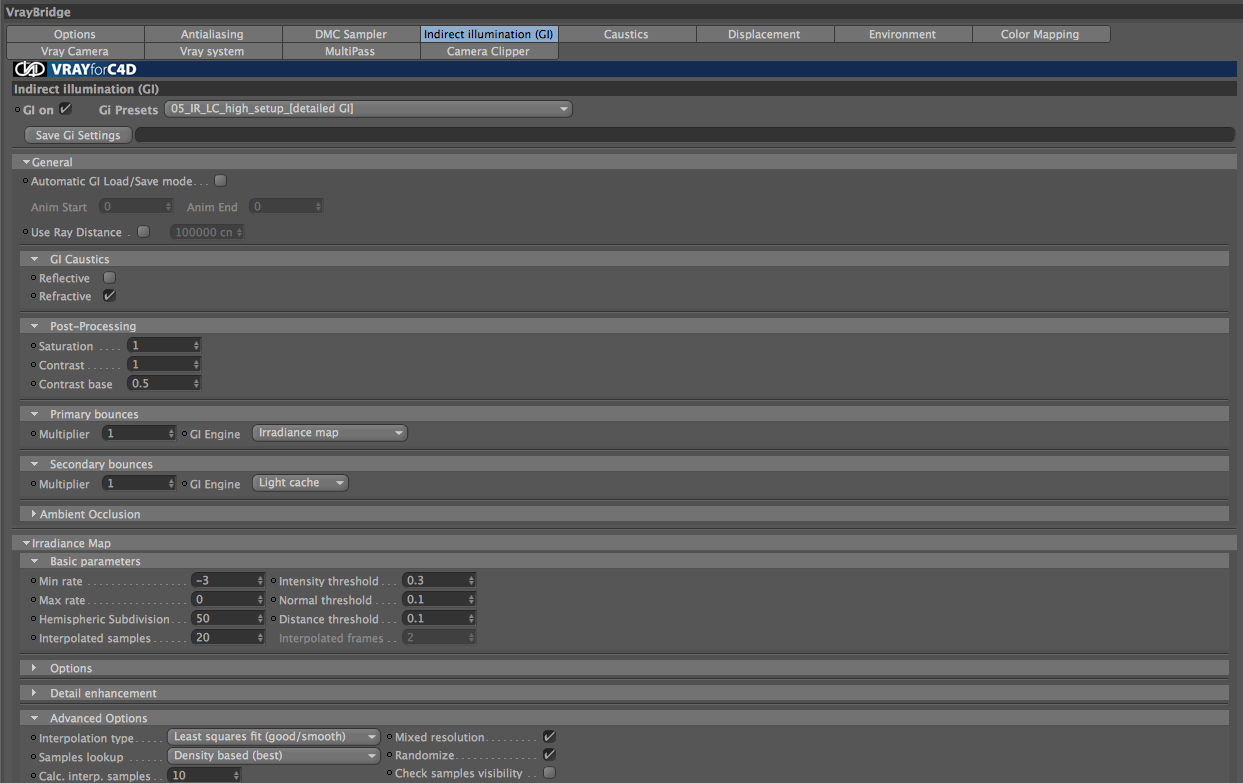Image resolution: width=1243 pixels, height=783 pixels.
Task: Collapse the Secondary bounces section
Action: (x=35, y=464)
